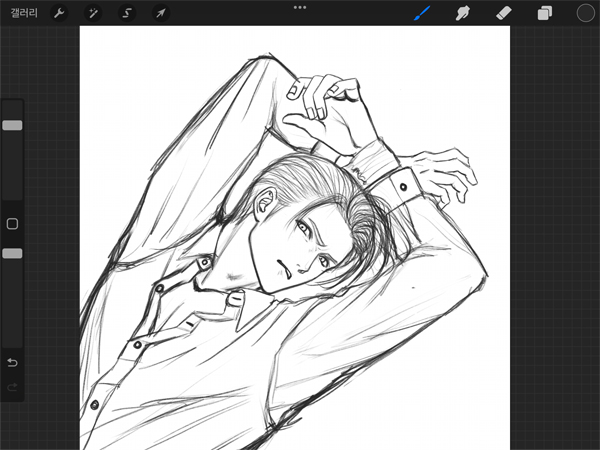
Task: Click the brush opacity slider handle
Action: 12,253
